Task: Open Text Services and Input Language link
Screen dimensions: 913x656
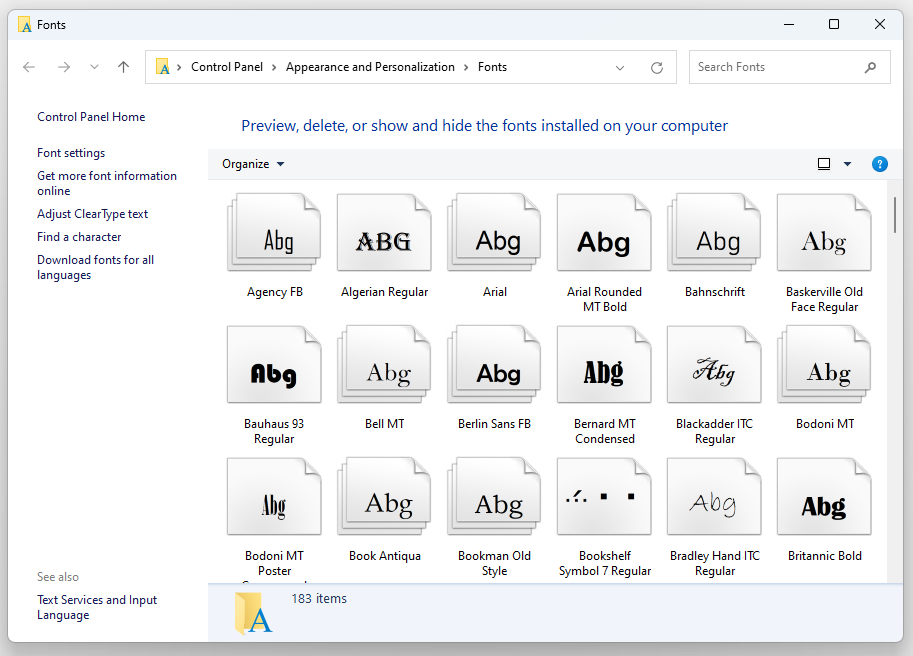Action: pos(97,607)
